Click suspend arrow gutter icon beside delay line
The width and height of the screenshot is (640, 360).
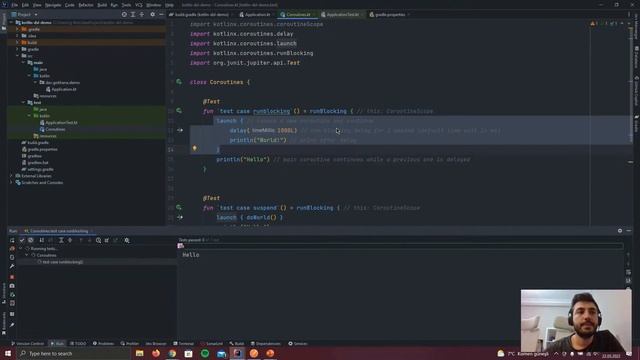click(180, 130)
